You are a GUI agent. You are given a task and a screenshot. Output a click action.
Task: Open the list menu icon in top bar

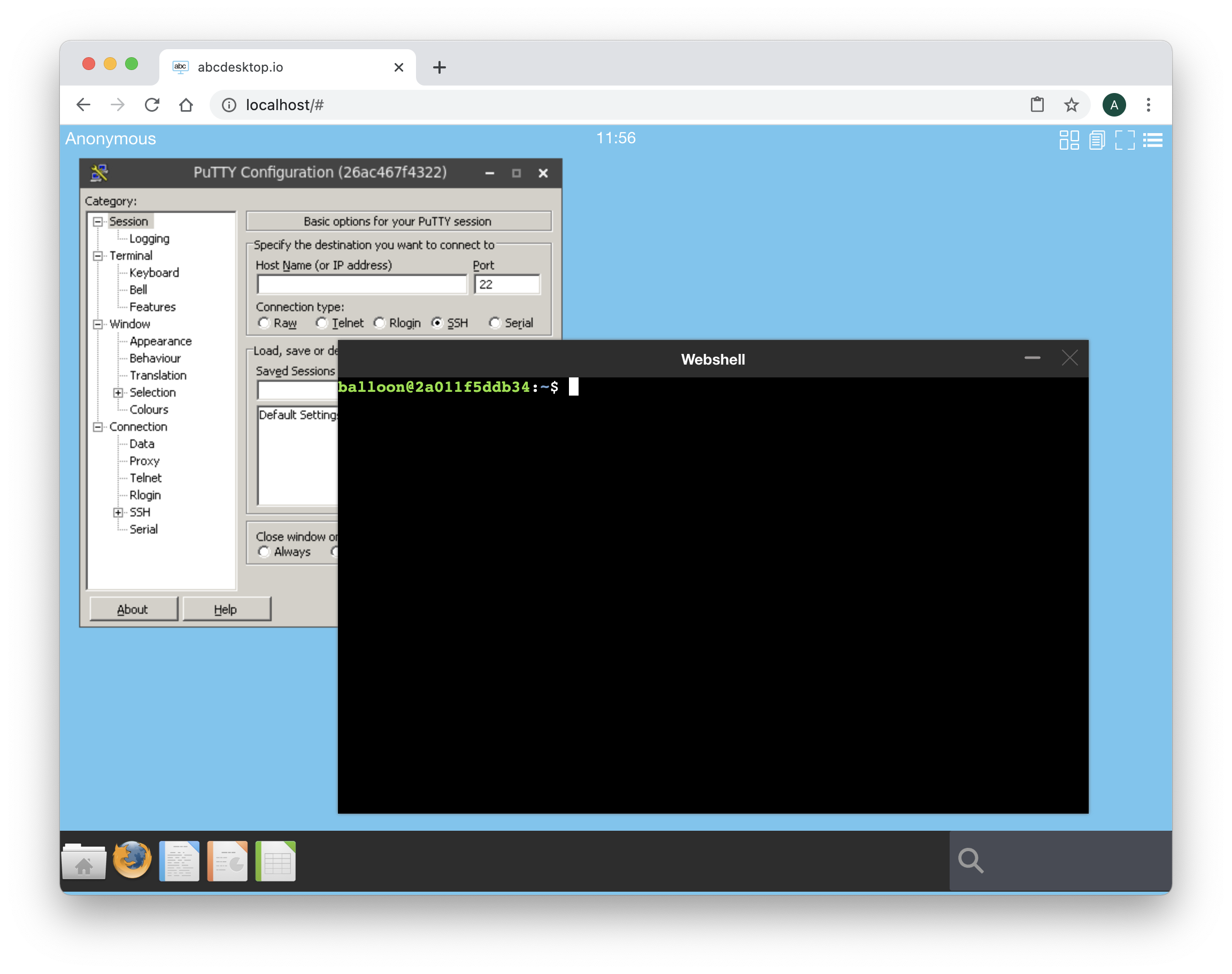click(1153, 140)
